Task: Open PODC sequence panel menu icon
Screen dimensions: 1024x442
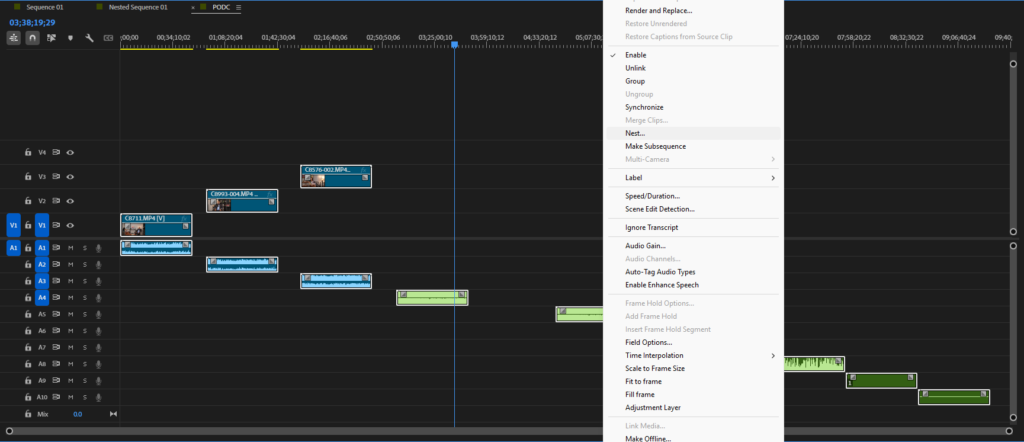Action: [x=238, y=7]
